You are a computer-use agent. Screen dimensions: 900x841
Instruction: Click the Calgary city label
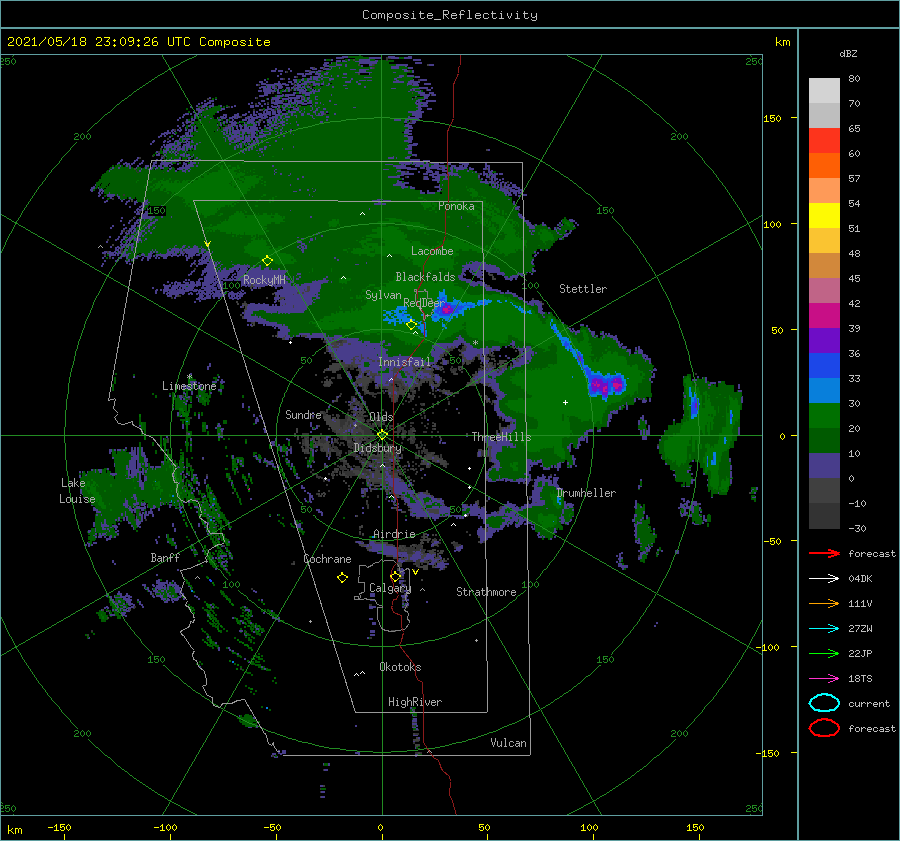tap(390, 588)
